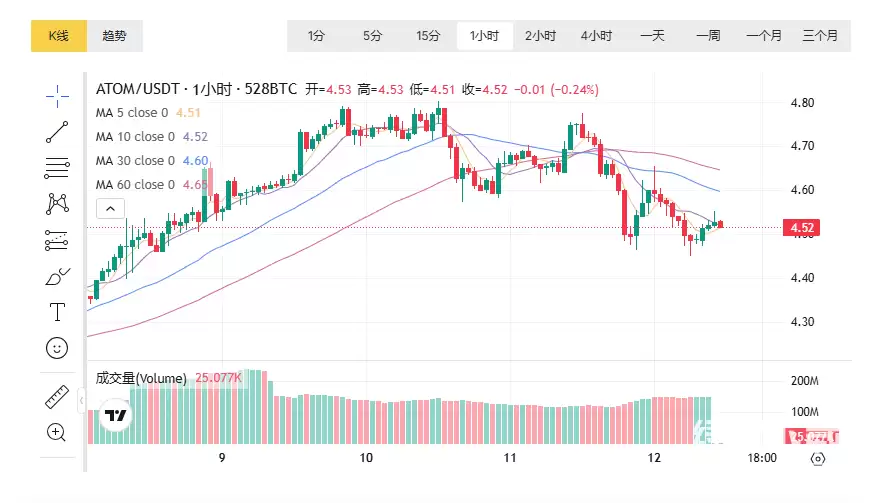Collapse the left drawing toolbar

click(x=81, y=401)
